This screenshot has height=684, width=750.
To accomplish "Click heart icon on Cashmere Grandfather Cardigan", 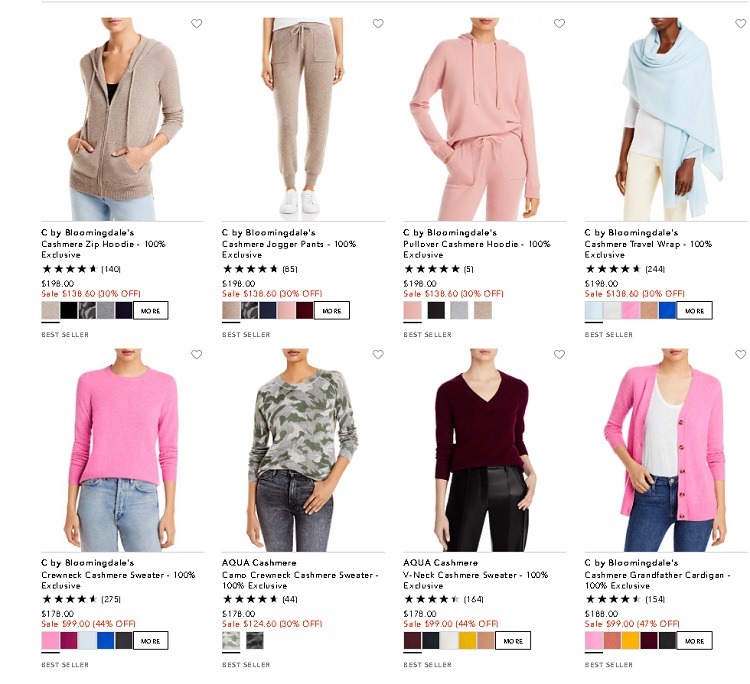I will (740, 354).
